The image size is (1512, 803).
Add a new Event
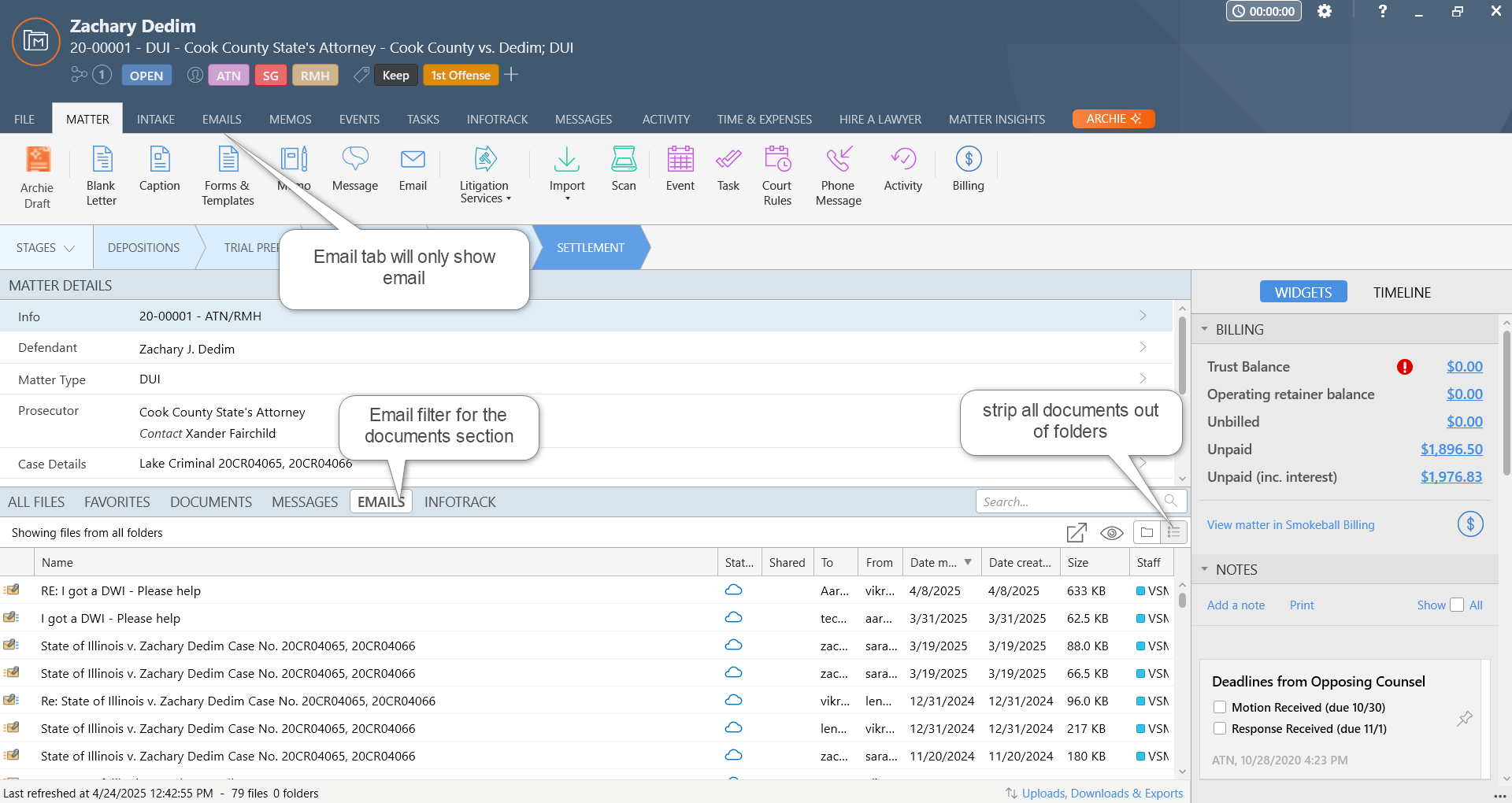pyautogui.click(x=680, y=169)
